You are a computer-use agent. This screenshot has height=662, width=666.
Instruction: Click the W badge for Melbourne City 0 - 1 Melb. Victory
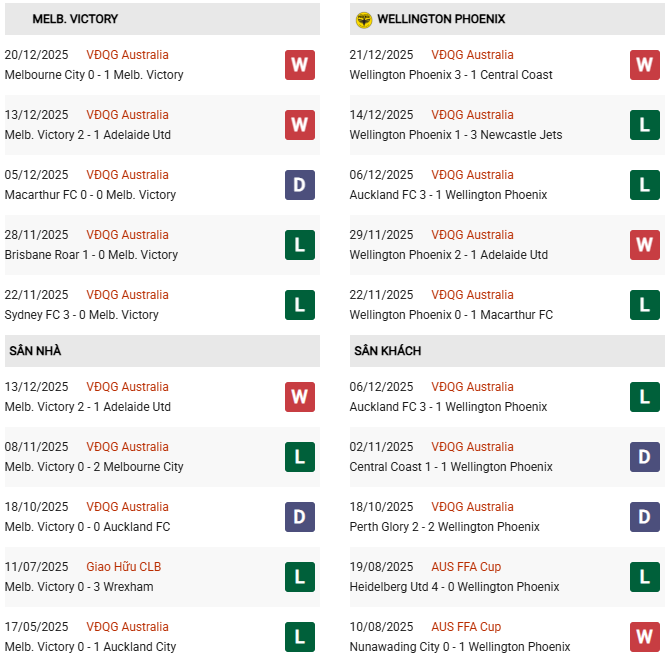coord(299,65)
